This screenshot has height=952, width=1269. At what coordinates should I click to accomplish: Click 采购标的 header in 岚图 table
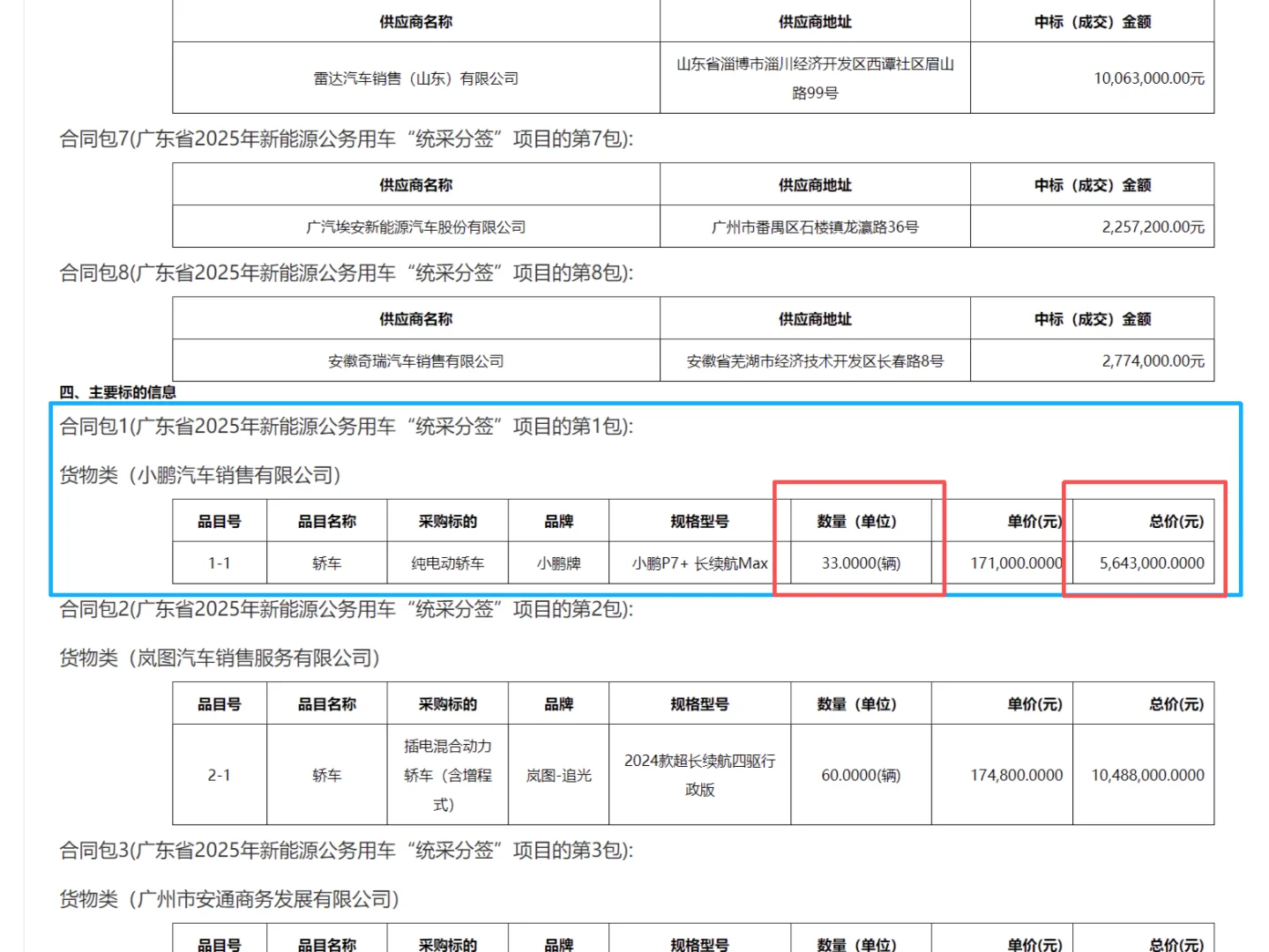(448, 704)
